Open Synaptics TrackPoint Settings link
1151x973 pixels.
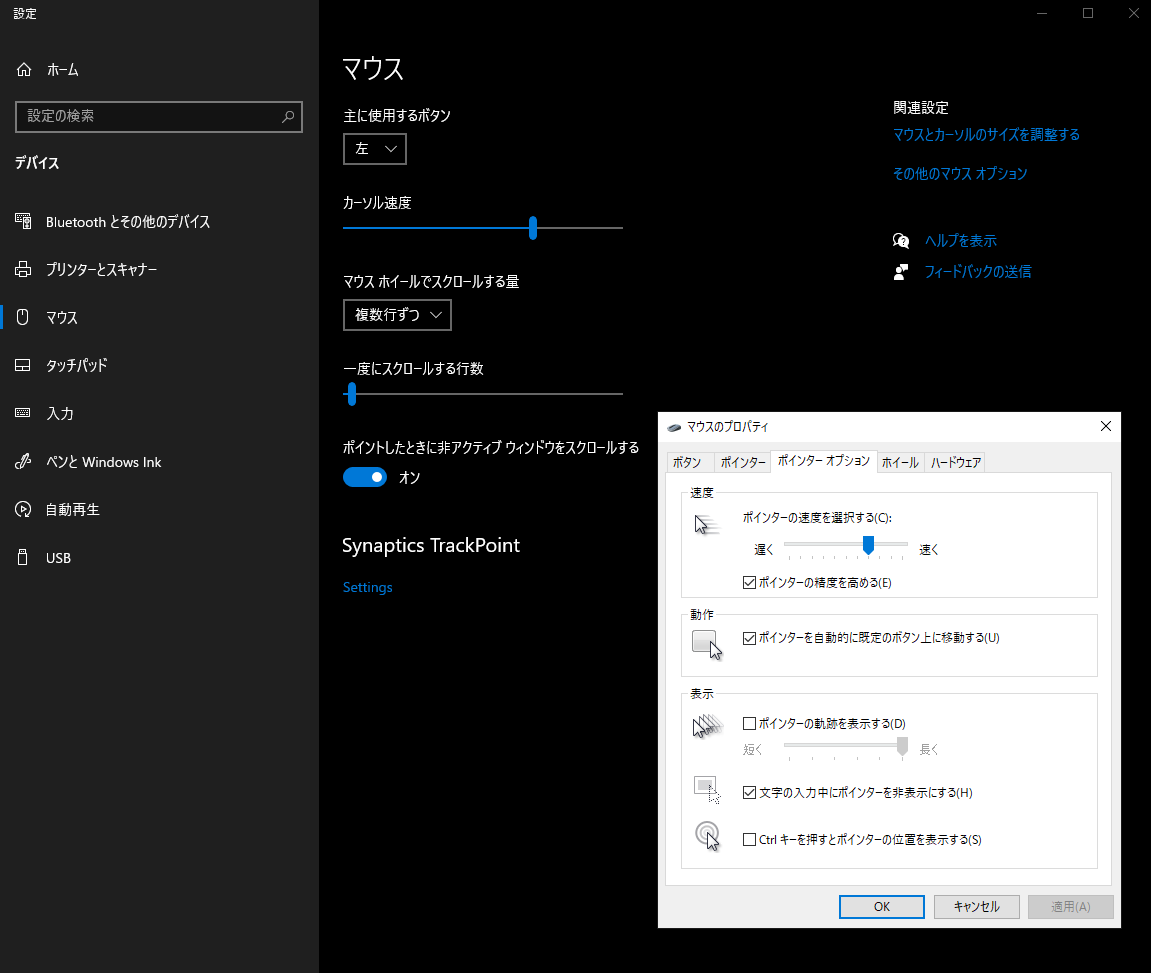367,588
